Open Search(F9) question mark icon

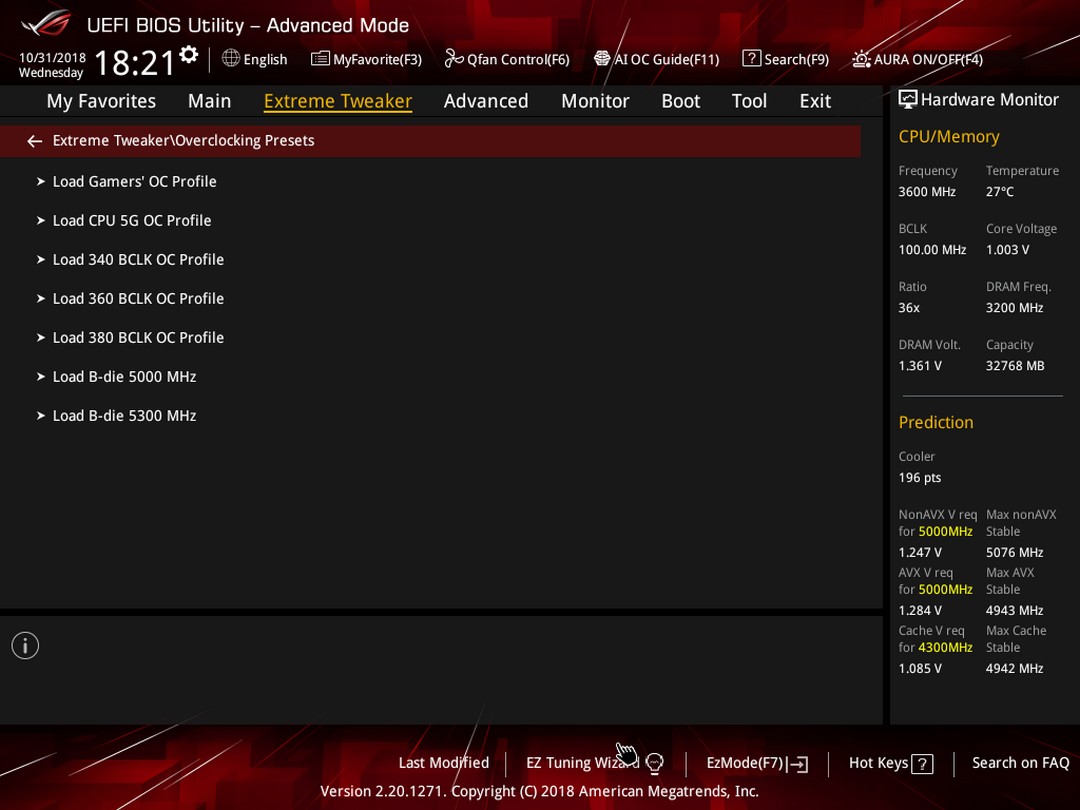click(x=751, y=59)
